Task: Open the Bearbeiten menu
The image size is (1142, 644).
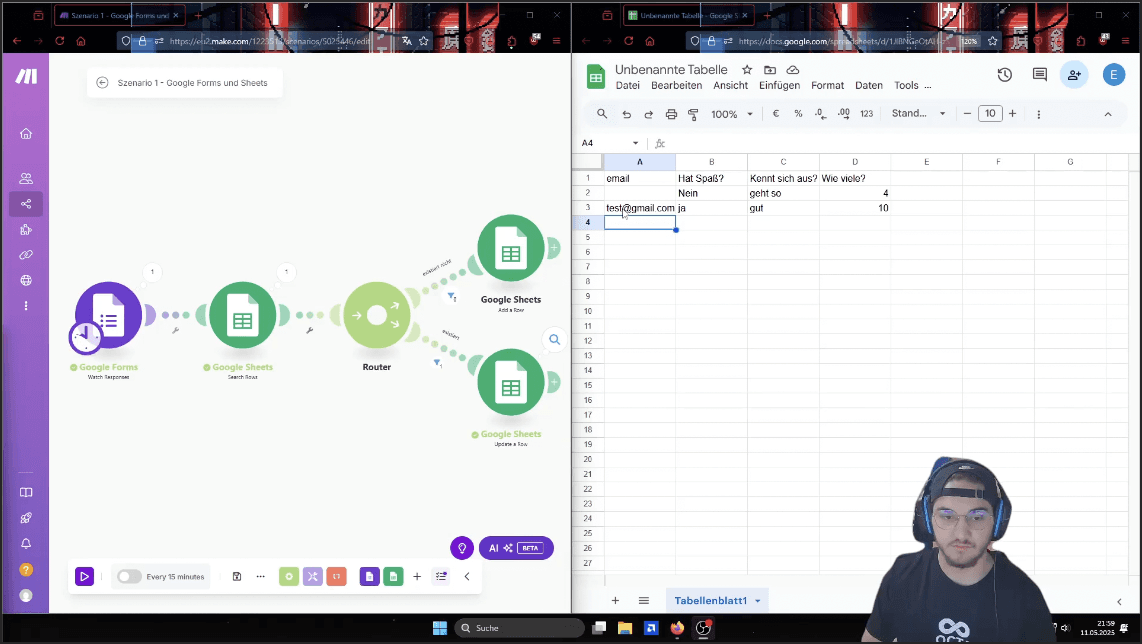Action: pos(677,86)
